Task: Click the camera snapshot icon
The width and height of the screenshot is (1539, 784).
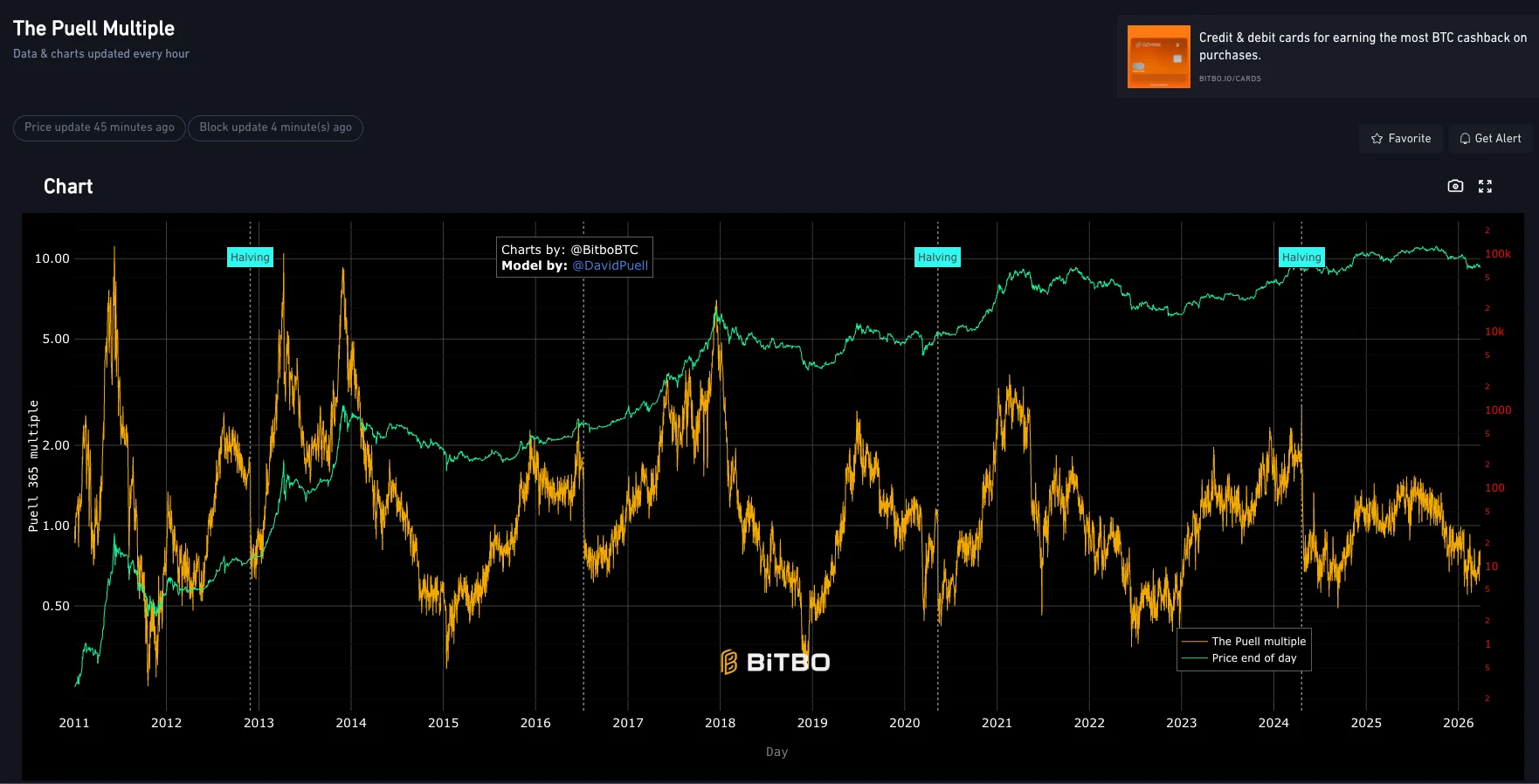Action: tap(1455, 186)
